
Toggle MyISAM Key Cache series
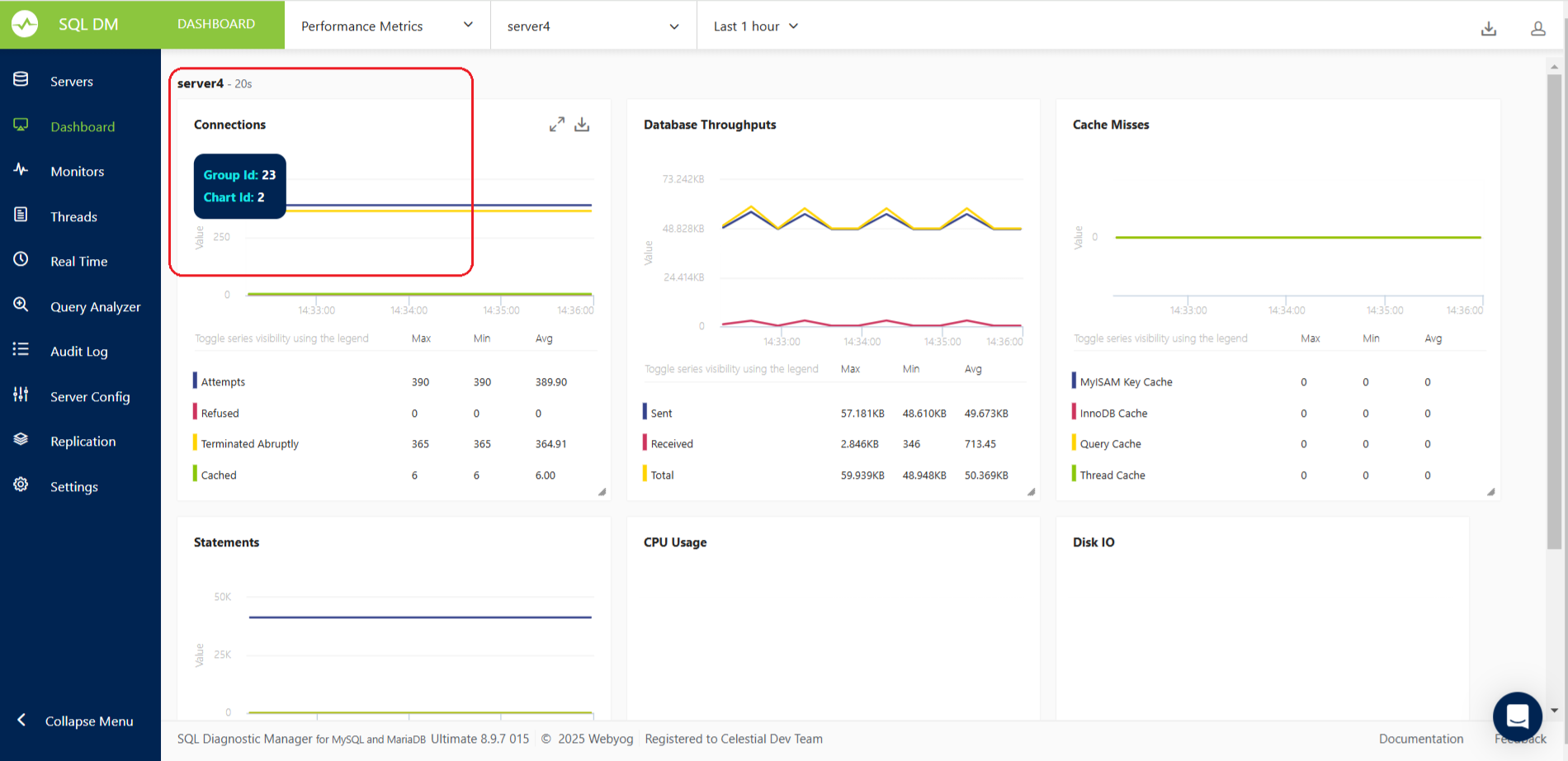coord(1122,381)
